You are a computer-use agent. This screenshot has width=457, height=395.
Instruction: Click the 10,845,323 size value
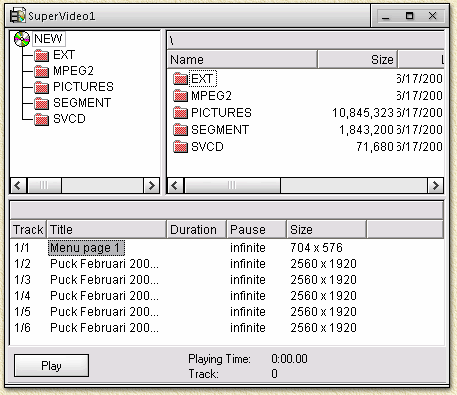click(363, 113)
